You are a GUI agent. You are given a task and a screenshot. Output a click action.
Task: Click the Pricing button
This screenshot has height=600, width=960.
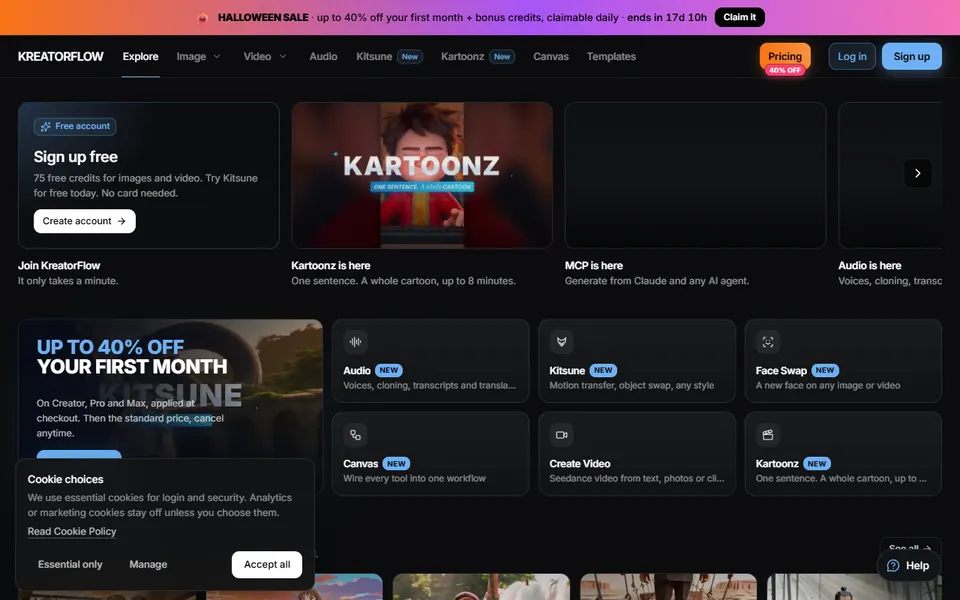[x=785, y=56]
